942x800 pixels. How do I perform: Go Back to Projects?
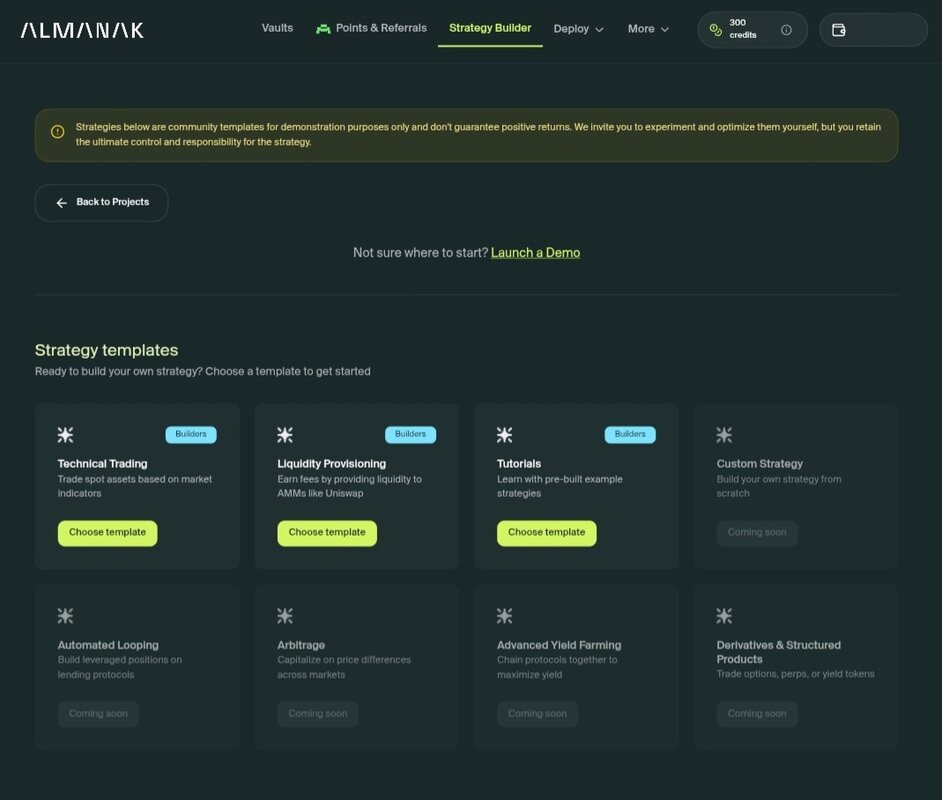101,203
